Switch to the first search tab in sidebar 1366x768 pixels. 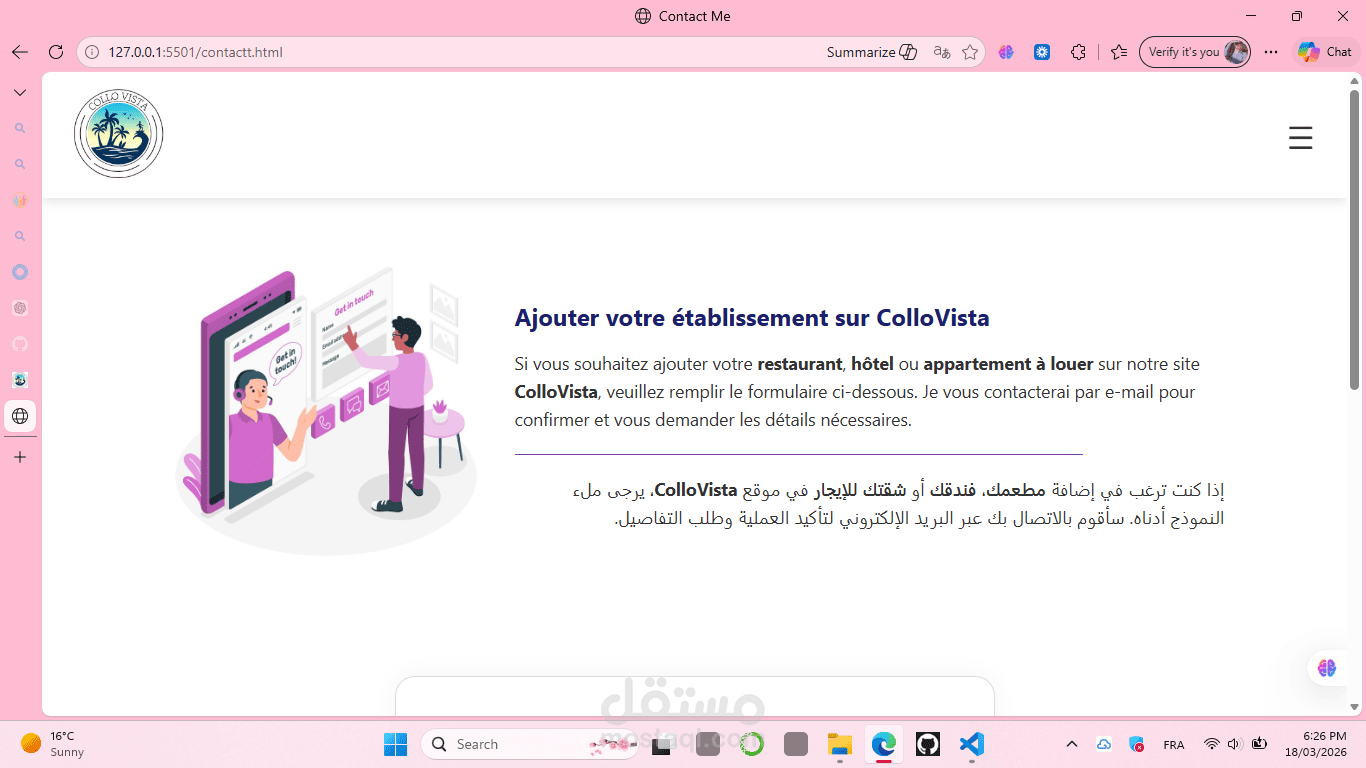click(20, 128)
